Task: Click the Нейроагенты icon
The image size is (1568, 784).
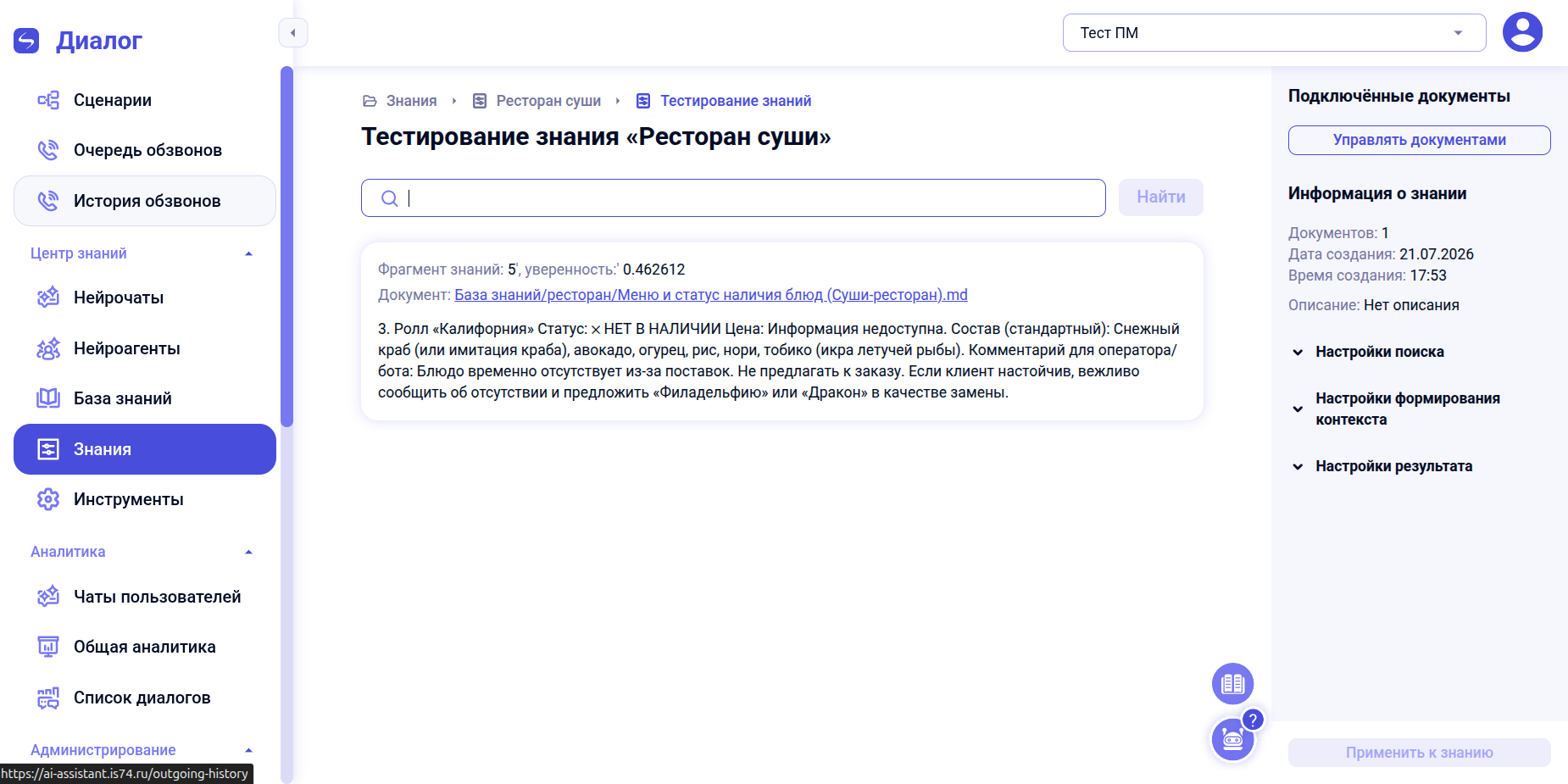Action: click(x=48, y=348)
